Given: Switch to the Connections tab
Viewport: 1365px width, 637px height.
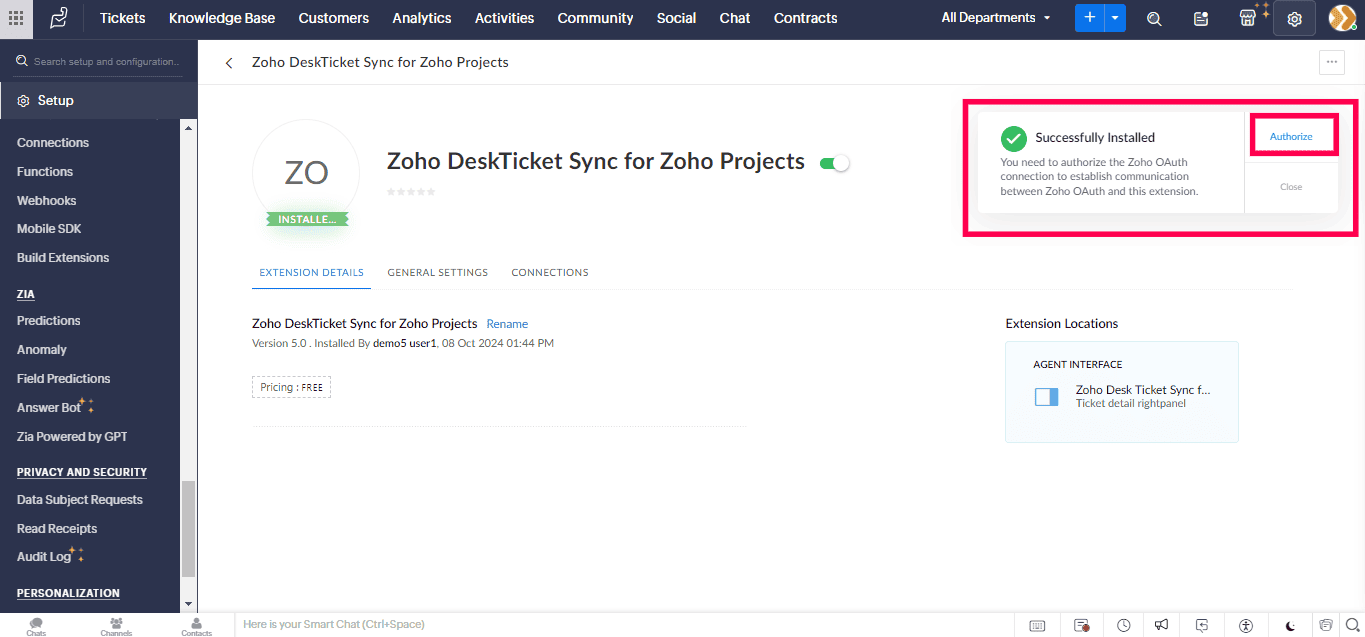Looking at the screenshot, I should click(x=550, y=272).
